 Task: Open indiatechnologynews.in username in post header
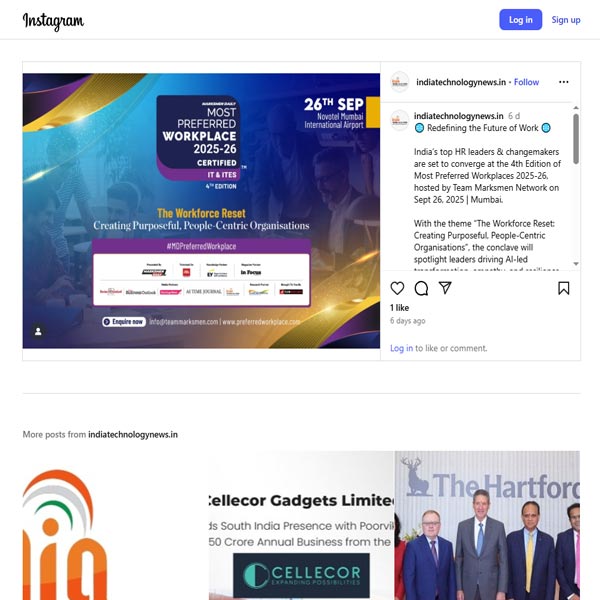tap(461, 82)
